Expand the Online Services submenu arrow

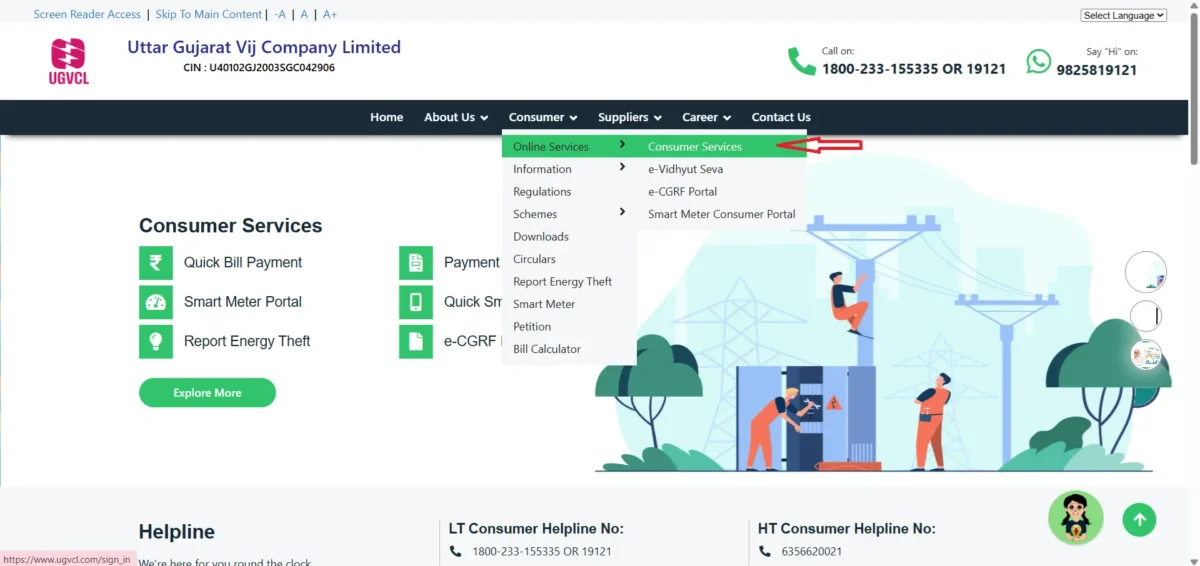coord(623,145)
